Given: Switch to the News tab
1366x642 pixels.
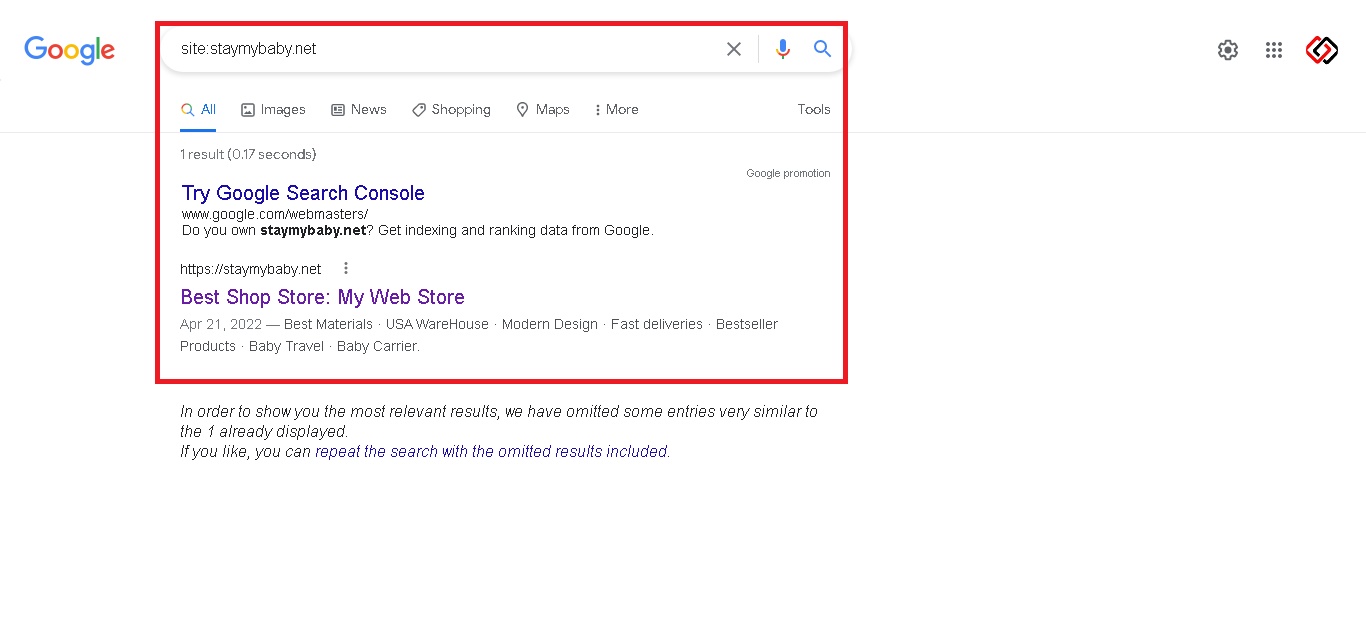Looking at the screenshot, I should [359, 110].
